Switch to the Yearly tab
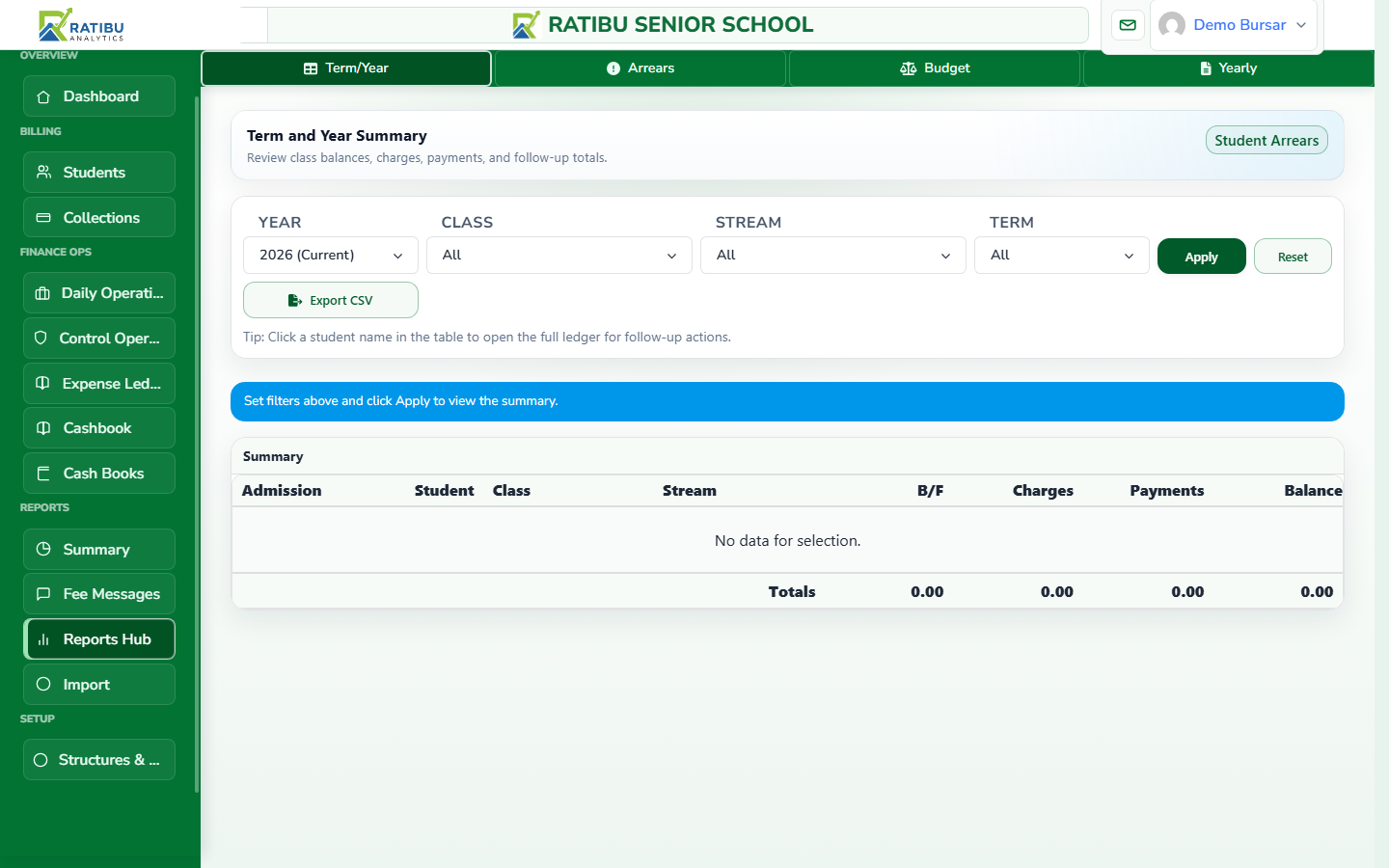This screenshot has height=868, width=1389. coord(1229,68)
